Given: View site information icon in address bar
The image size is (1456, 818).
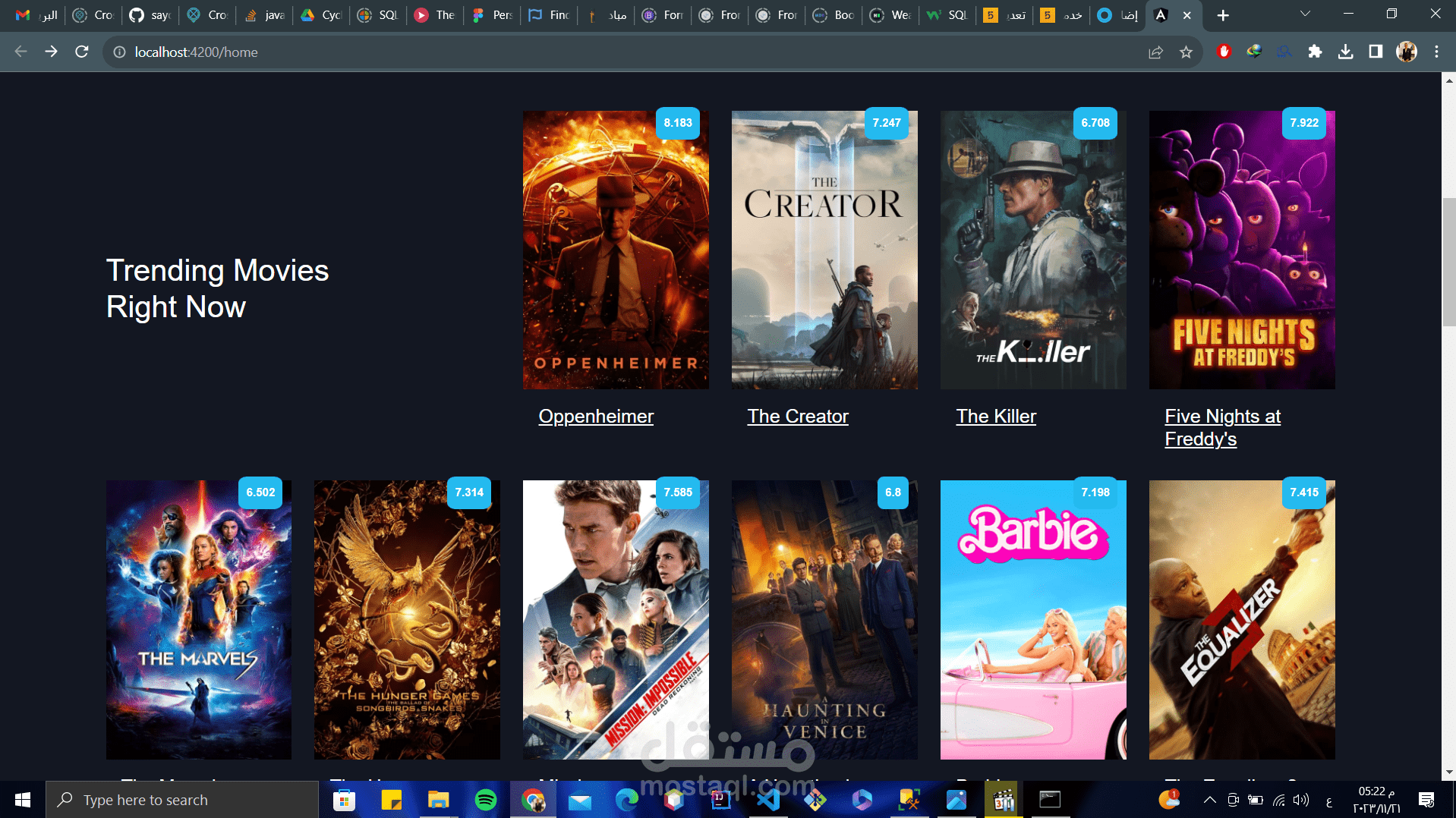Looking at the screenshot, I should (x=119, y=52).
